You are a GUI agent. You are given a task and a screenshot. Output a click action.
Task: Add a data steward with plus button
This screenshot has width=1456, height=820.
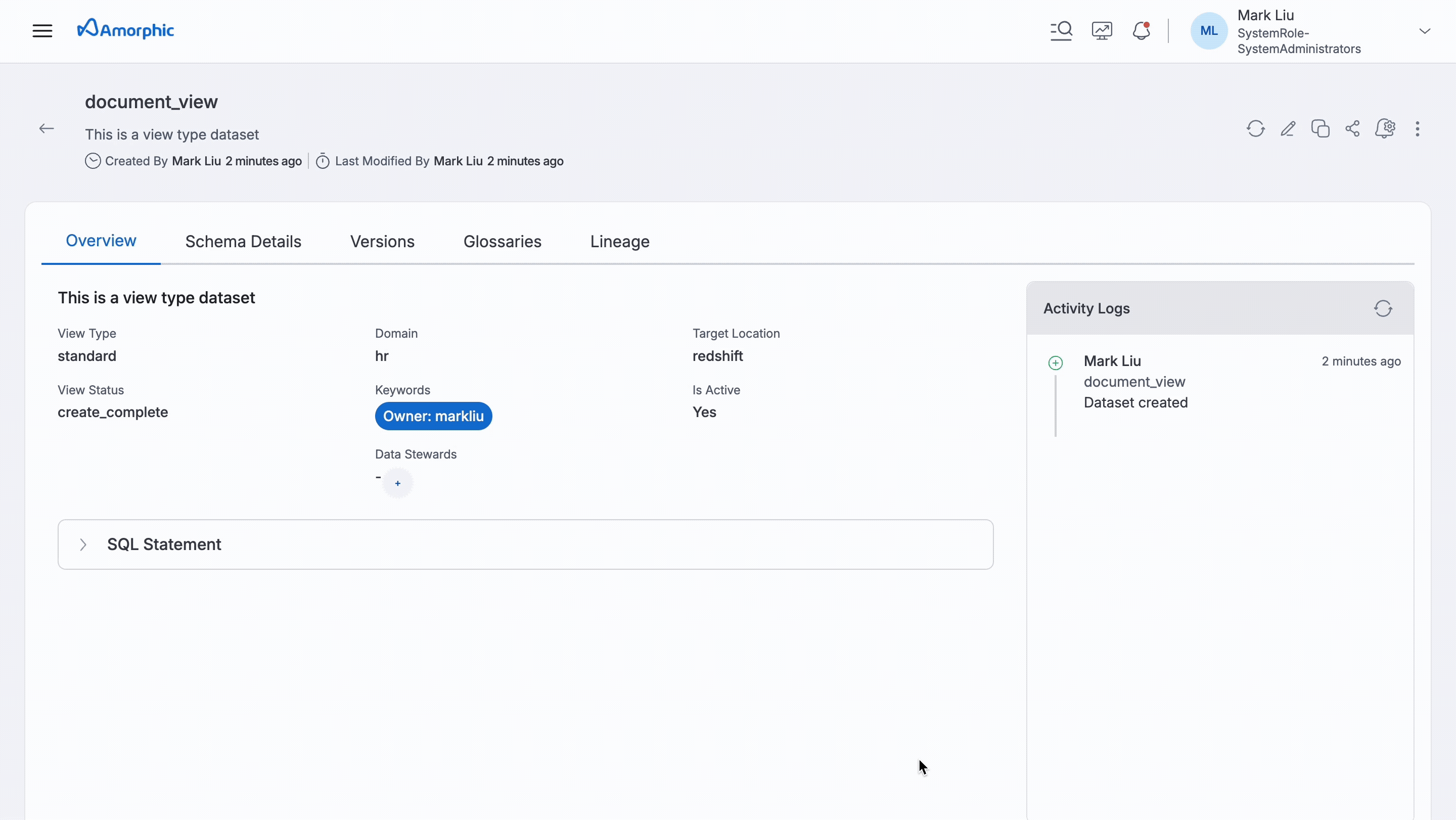coord(397,483)
